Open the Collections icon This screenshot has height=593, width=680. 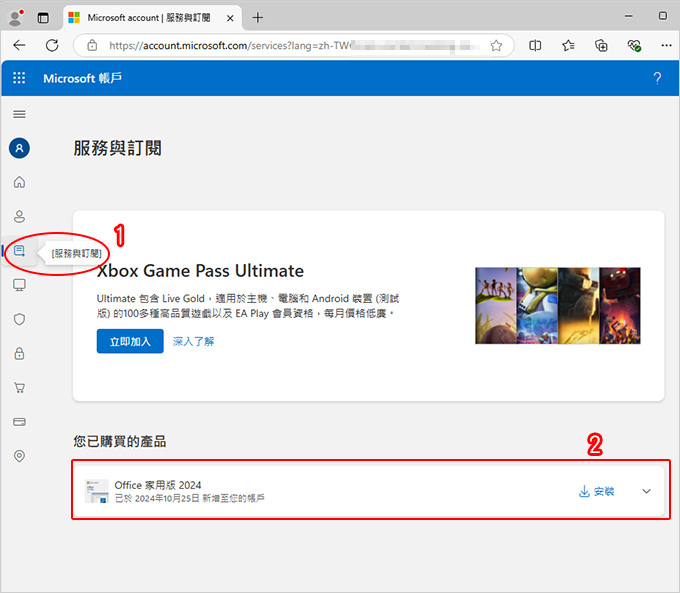(601, 46)
